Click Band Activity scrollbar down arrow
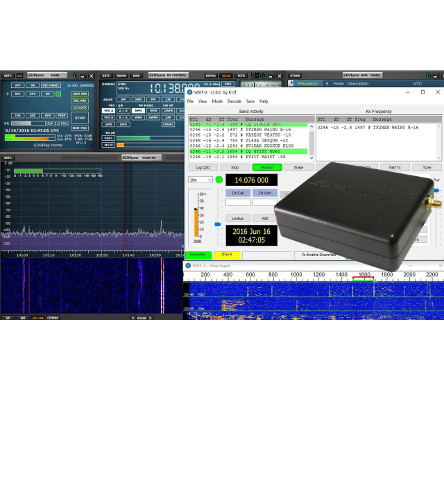The width and height of the screenshot is (444, 486). 312,158
